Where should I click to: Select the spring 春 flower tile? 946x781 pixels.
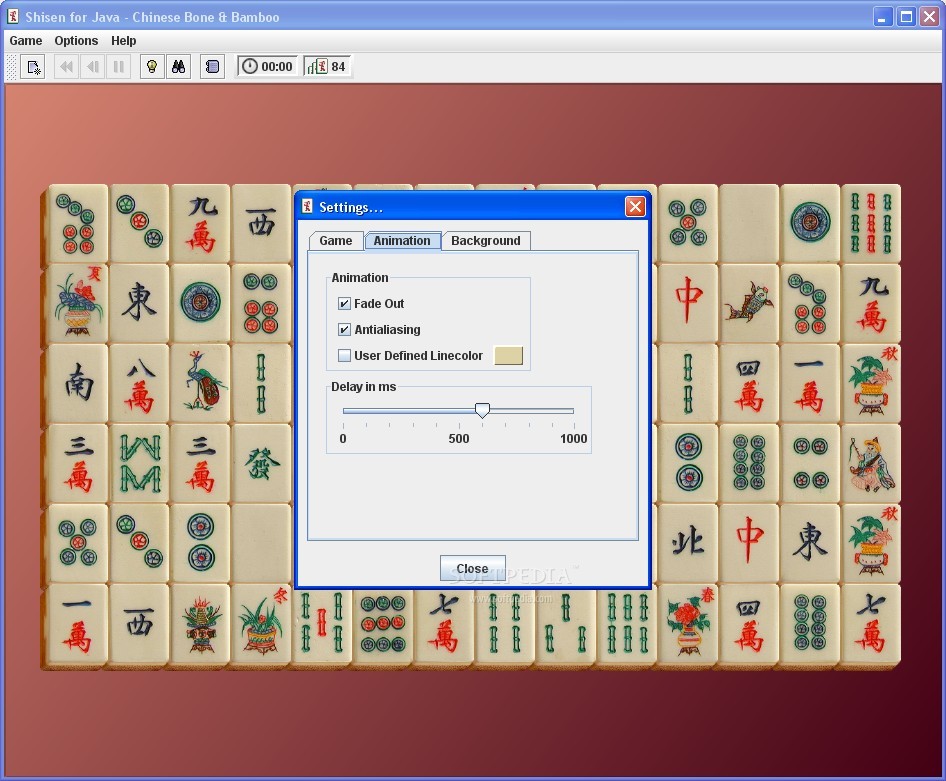(688, 624)
